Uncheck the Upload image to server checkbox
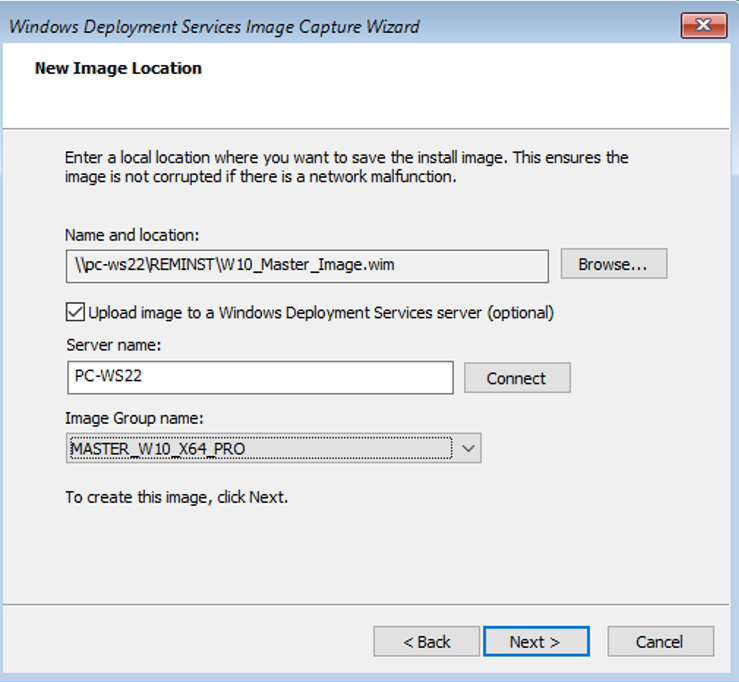This screenshot has width=739, height=682. pos(75,312)
